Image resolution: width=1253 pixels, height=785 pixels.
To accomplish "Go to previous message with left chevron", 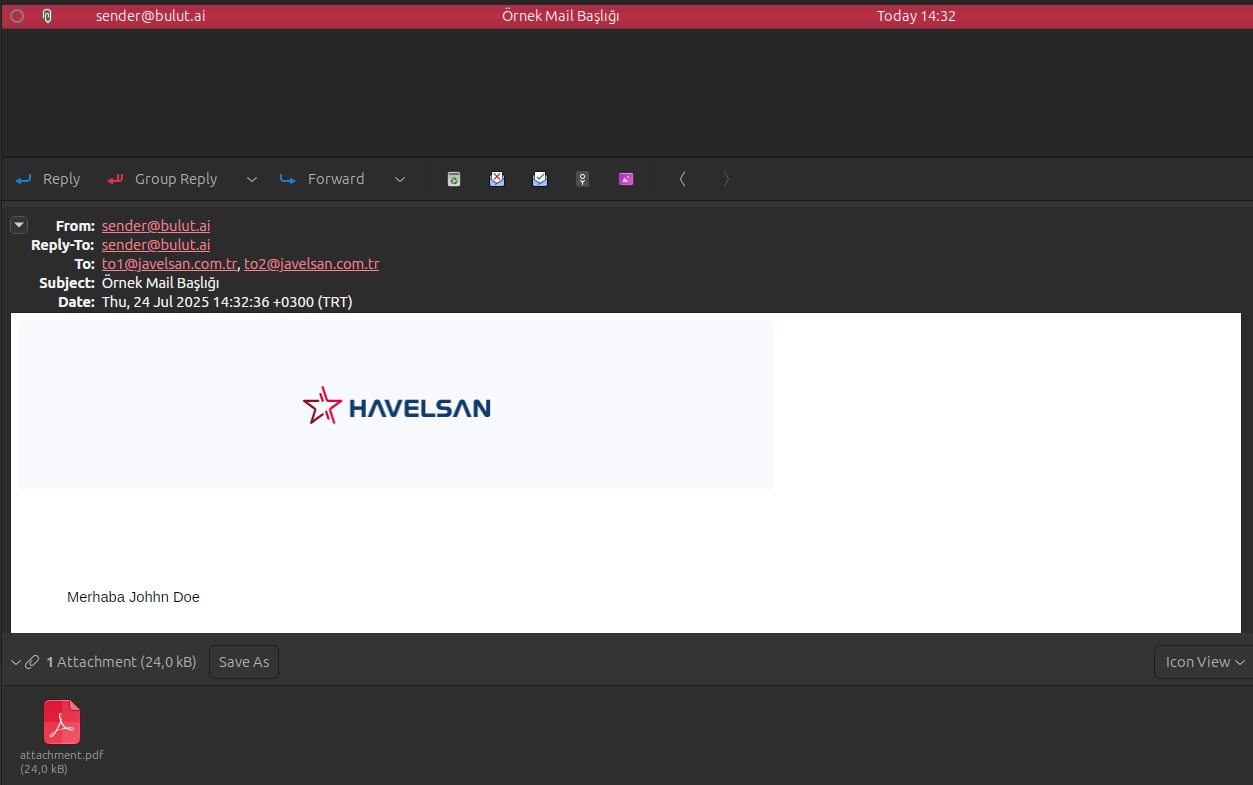I will coord(682,179).
